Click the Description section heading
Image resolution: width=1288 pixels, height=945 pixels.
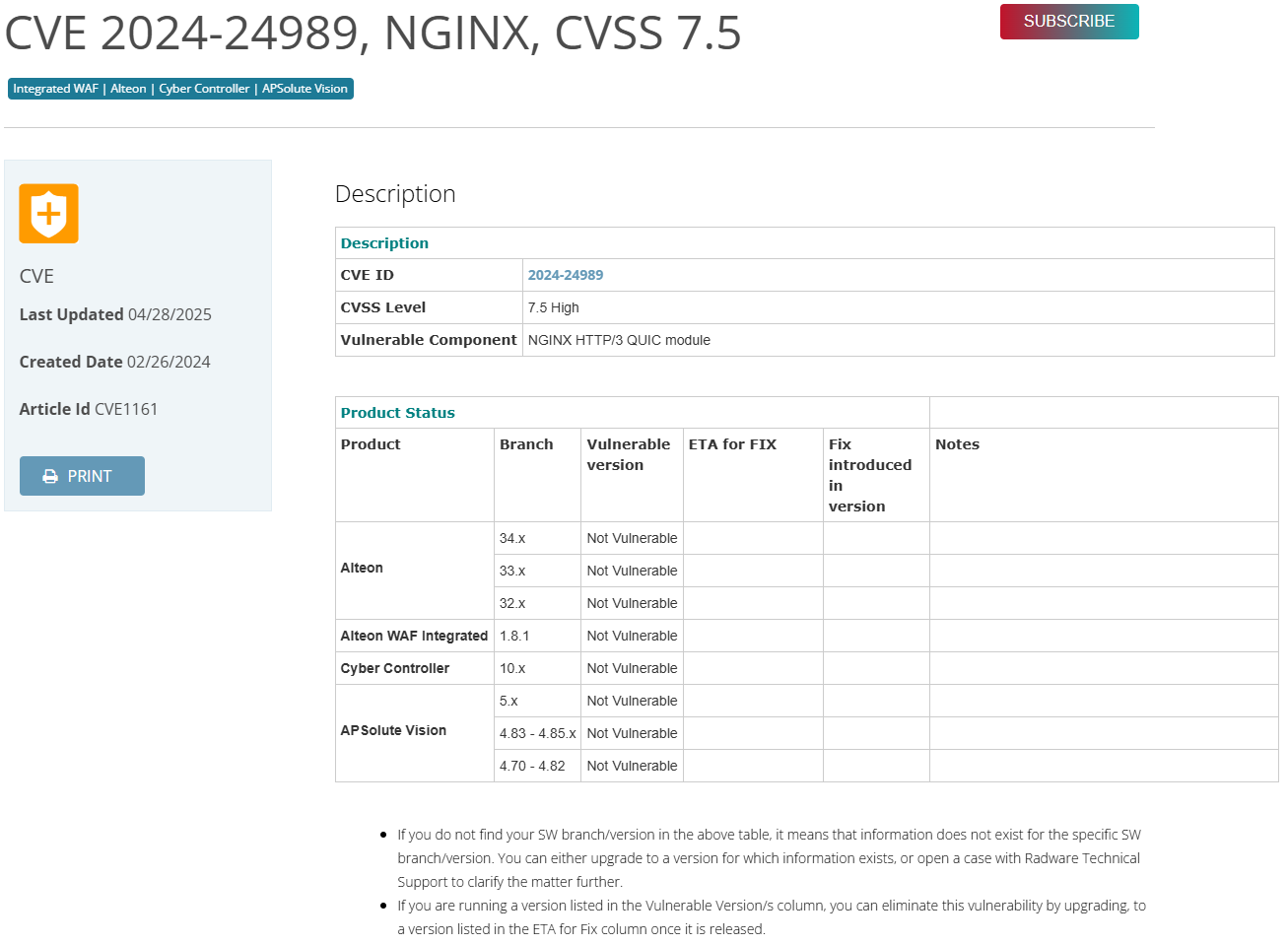[x=395, y=194]
